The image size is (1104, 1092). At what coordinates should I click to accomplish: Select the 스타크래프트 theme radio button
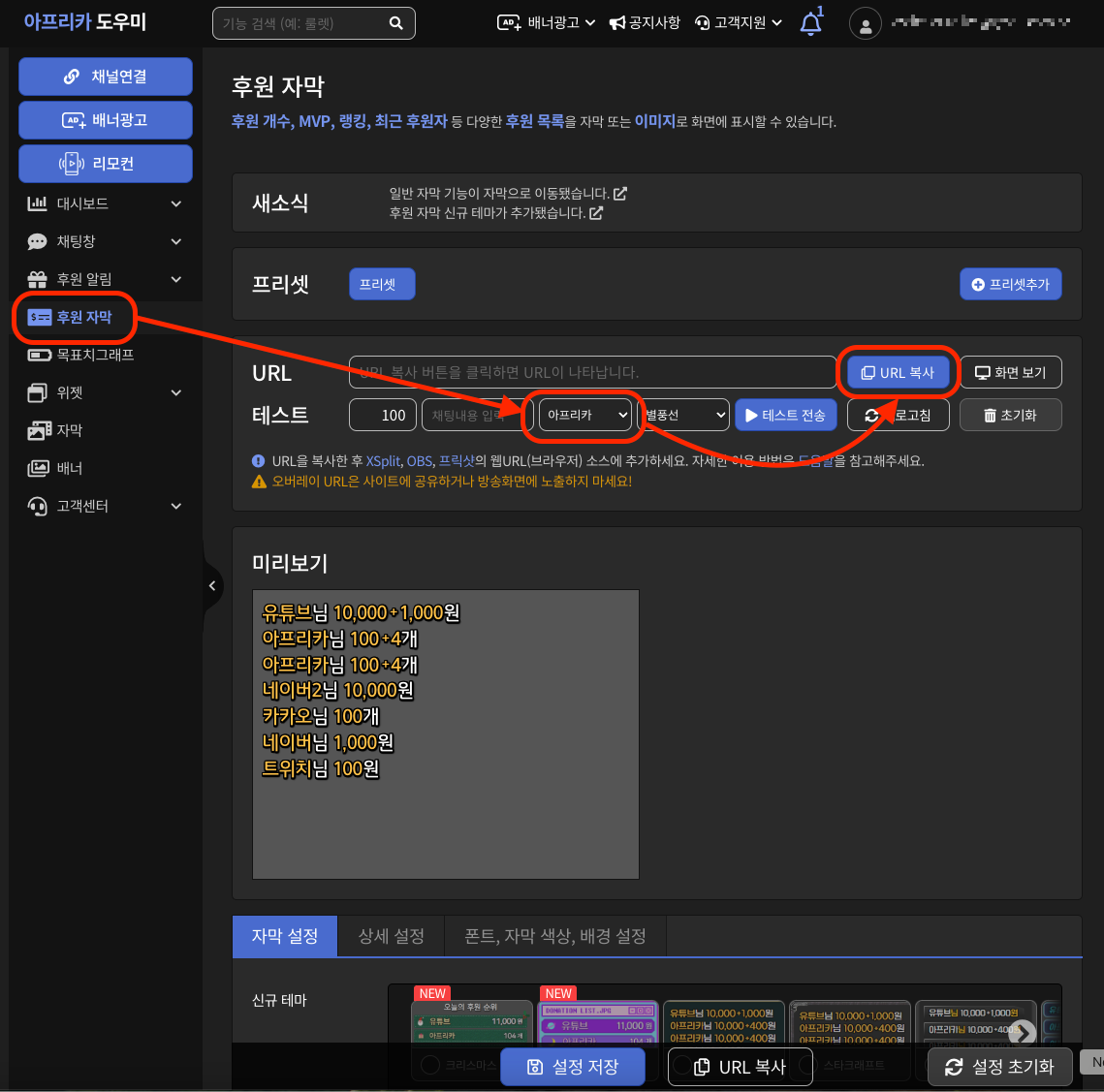click(808, 1065)
